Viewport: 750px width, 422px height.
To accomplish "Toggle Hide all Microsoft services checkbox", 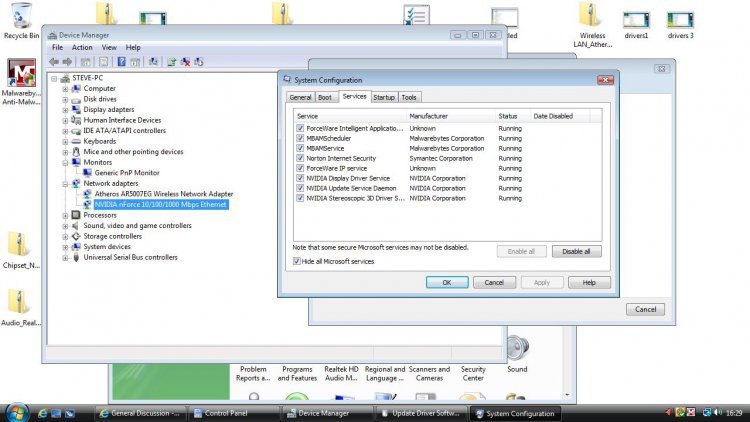I will (x=297, y=261).
